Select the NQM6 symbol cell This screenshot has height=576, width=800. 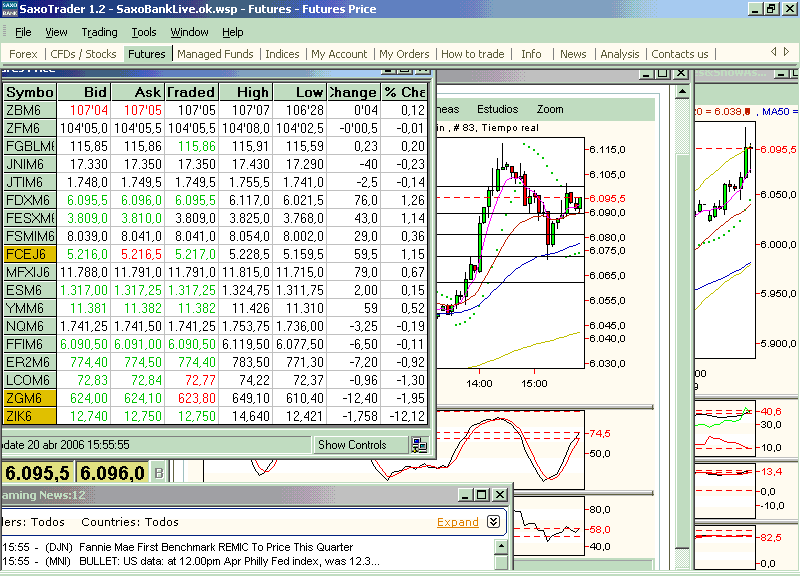coord(30,326)
